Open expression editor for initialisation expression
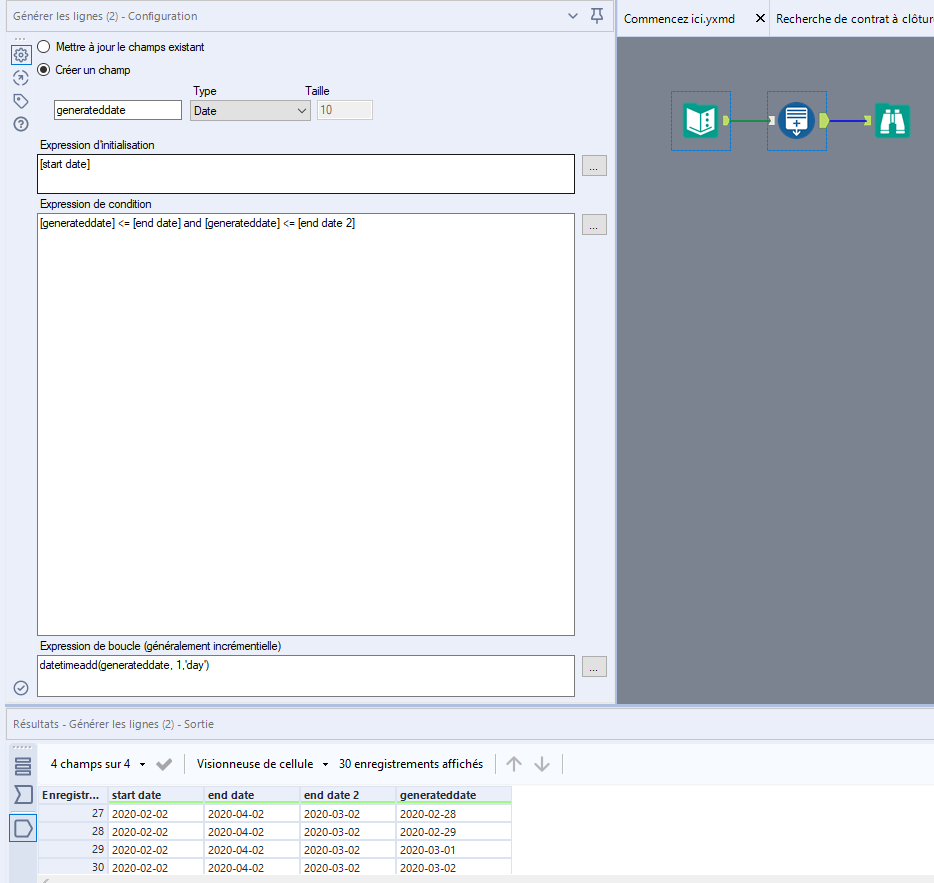Viewport: 934px width, 883px height. click(594, 166)
